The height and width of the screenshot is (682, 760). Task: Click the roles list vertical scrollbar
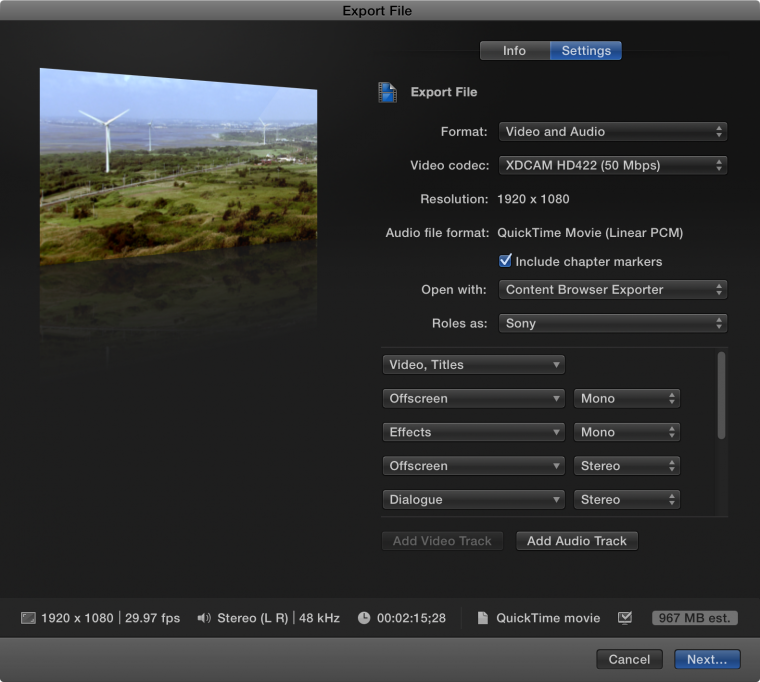(721, 395)
